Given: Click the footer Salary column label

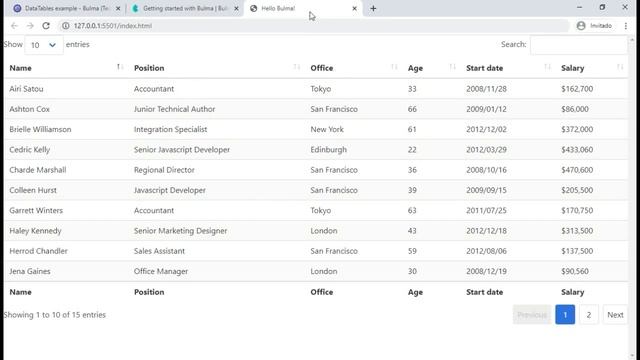Looking at the screenshot, I should click(572, 292).
